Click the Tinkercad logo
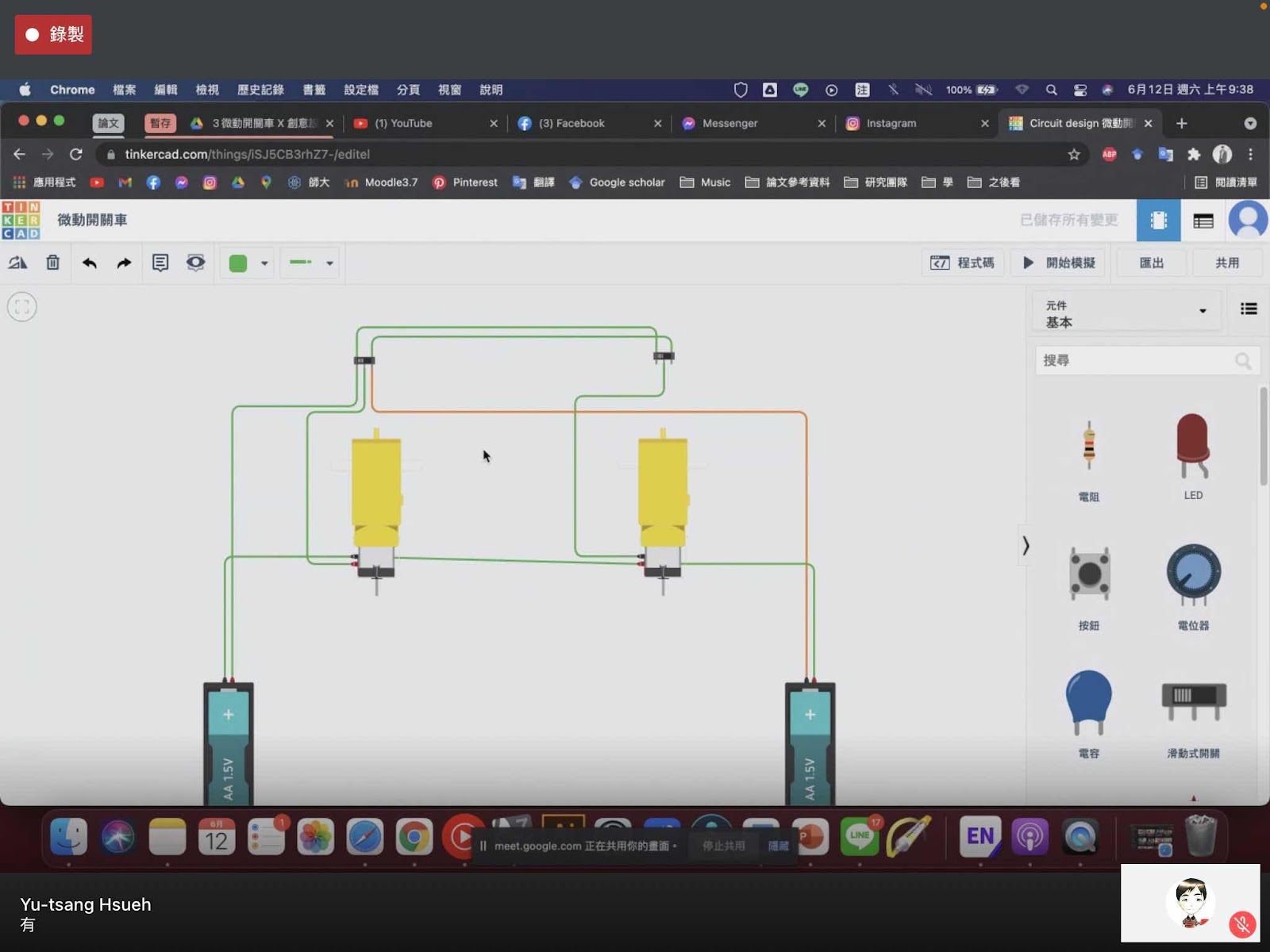 pyautogui.click(x=21, y=220)
